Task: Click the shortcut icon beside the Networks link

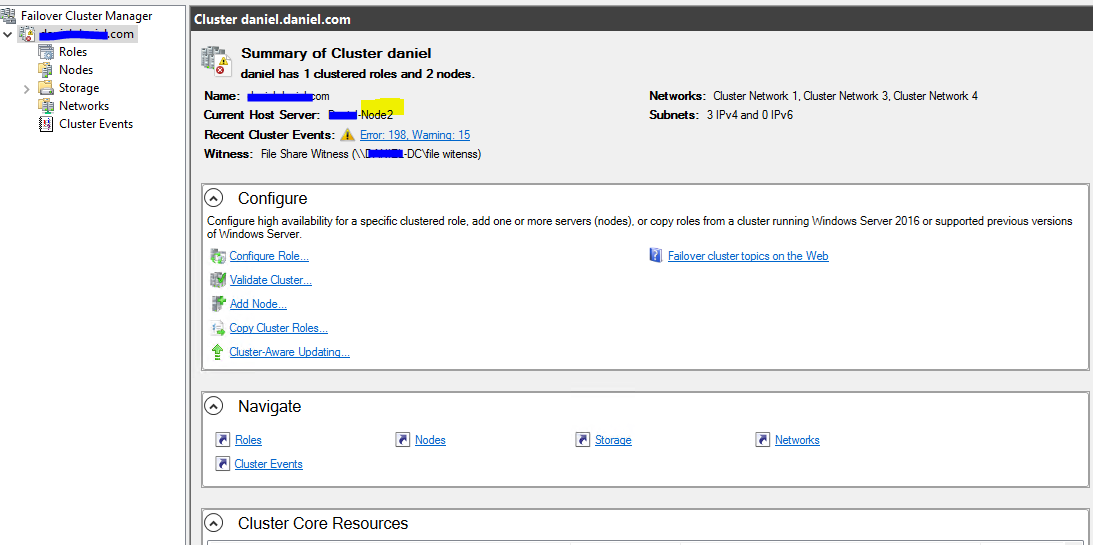Action: coord(763,440)
